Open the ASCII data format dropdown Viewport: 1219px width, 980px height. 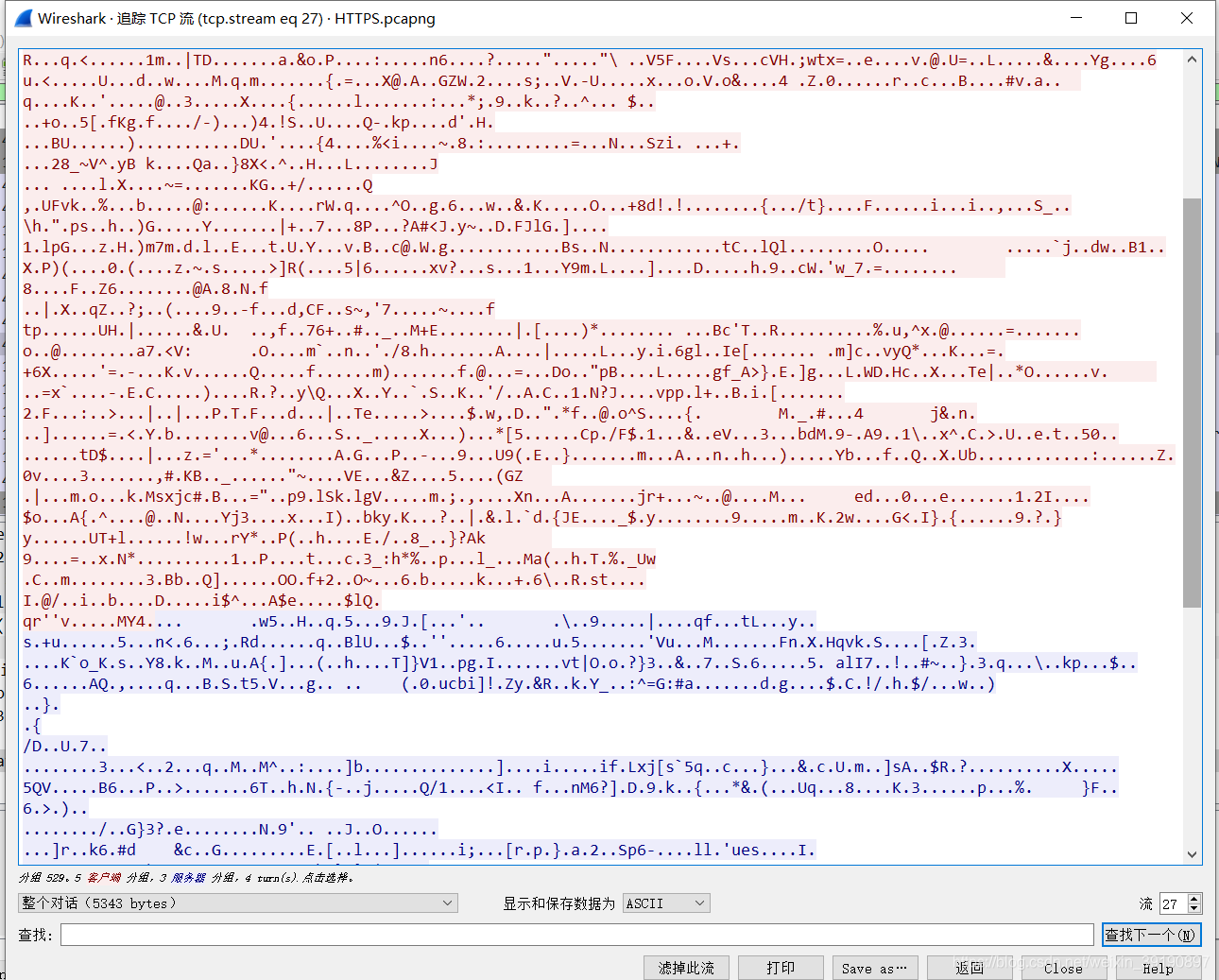click(666, 903)
